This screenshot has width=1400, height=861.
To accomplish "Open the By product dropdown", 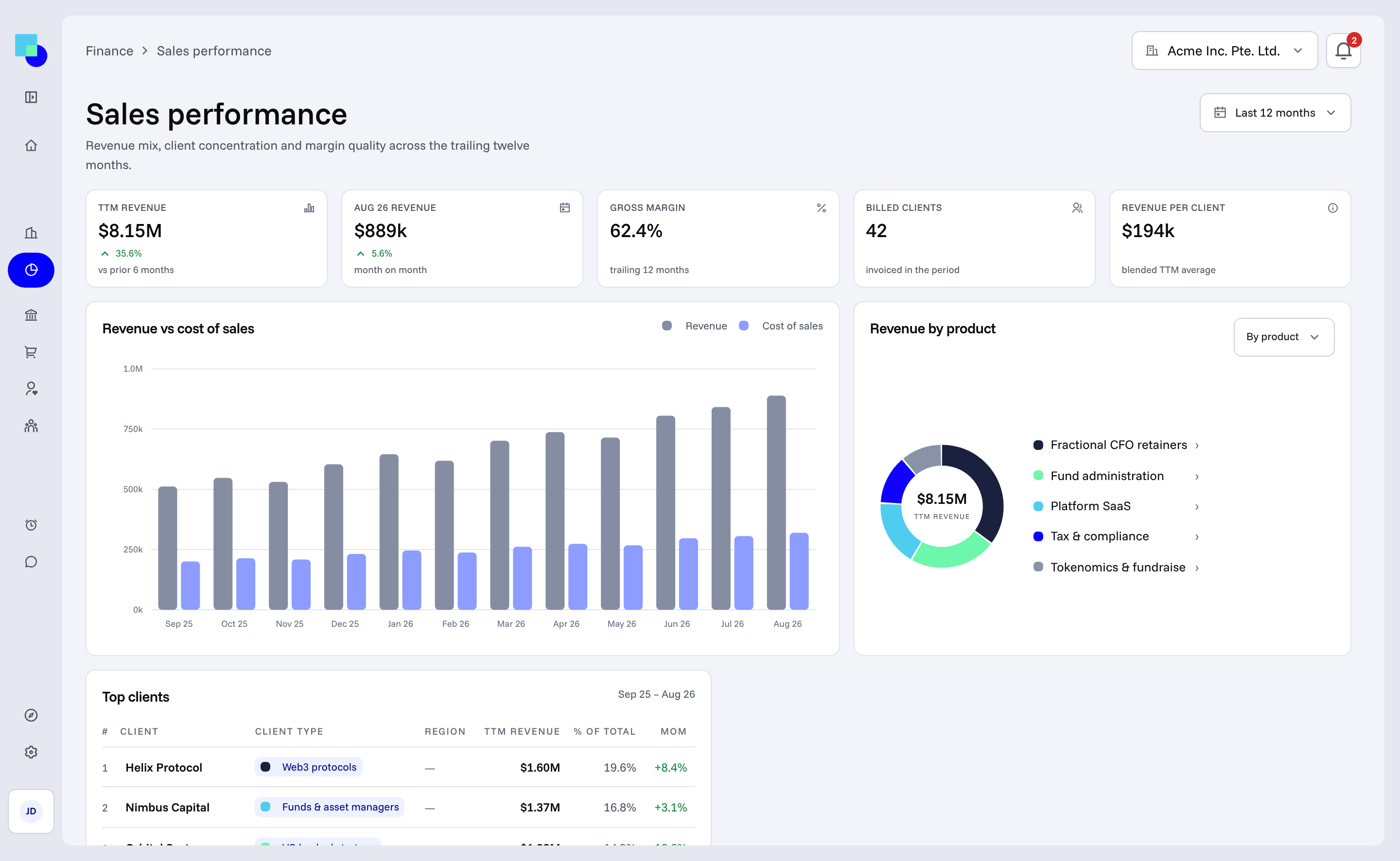I will pyautogui.click(x=1284, y=337).
